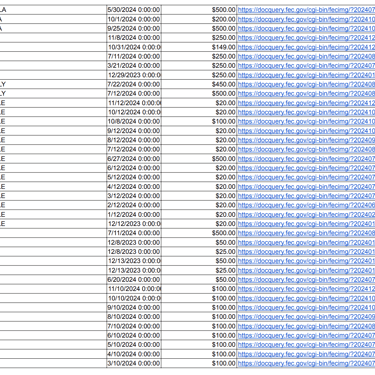Screen dimensions: 375x375
Task: Open the FEC link in the 3/21/2024 row
Action: [306, 66]
